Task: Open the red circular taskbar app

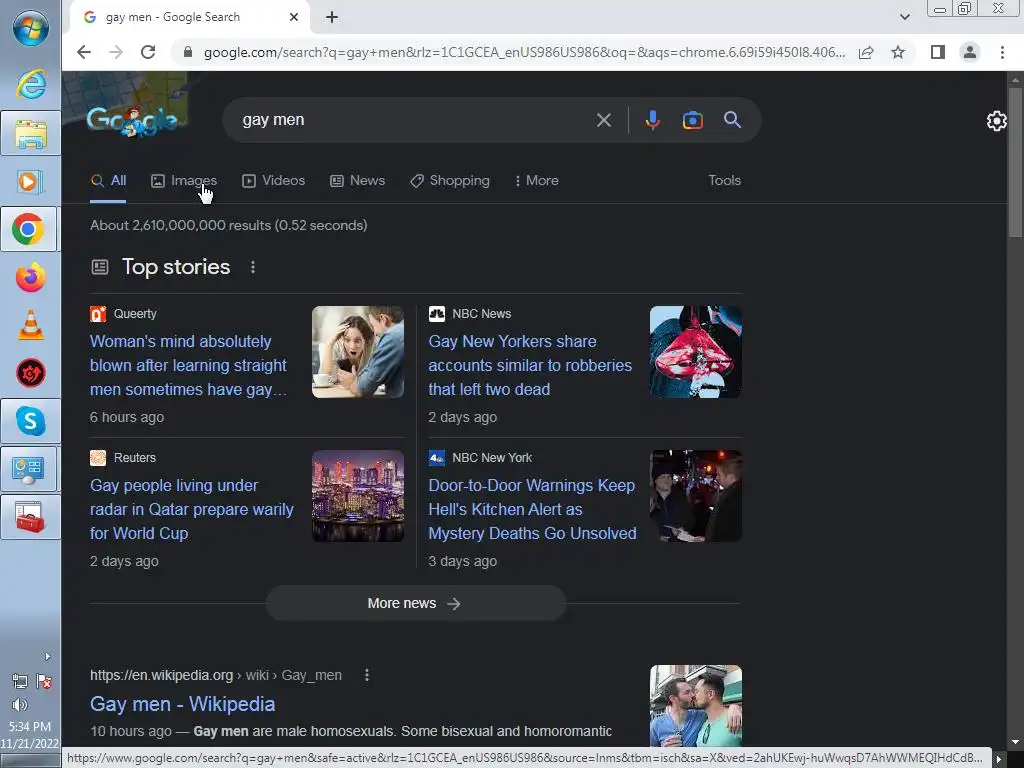Action: click(x=31, y=374)
